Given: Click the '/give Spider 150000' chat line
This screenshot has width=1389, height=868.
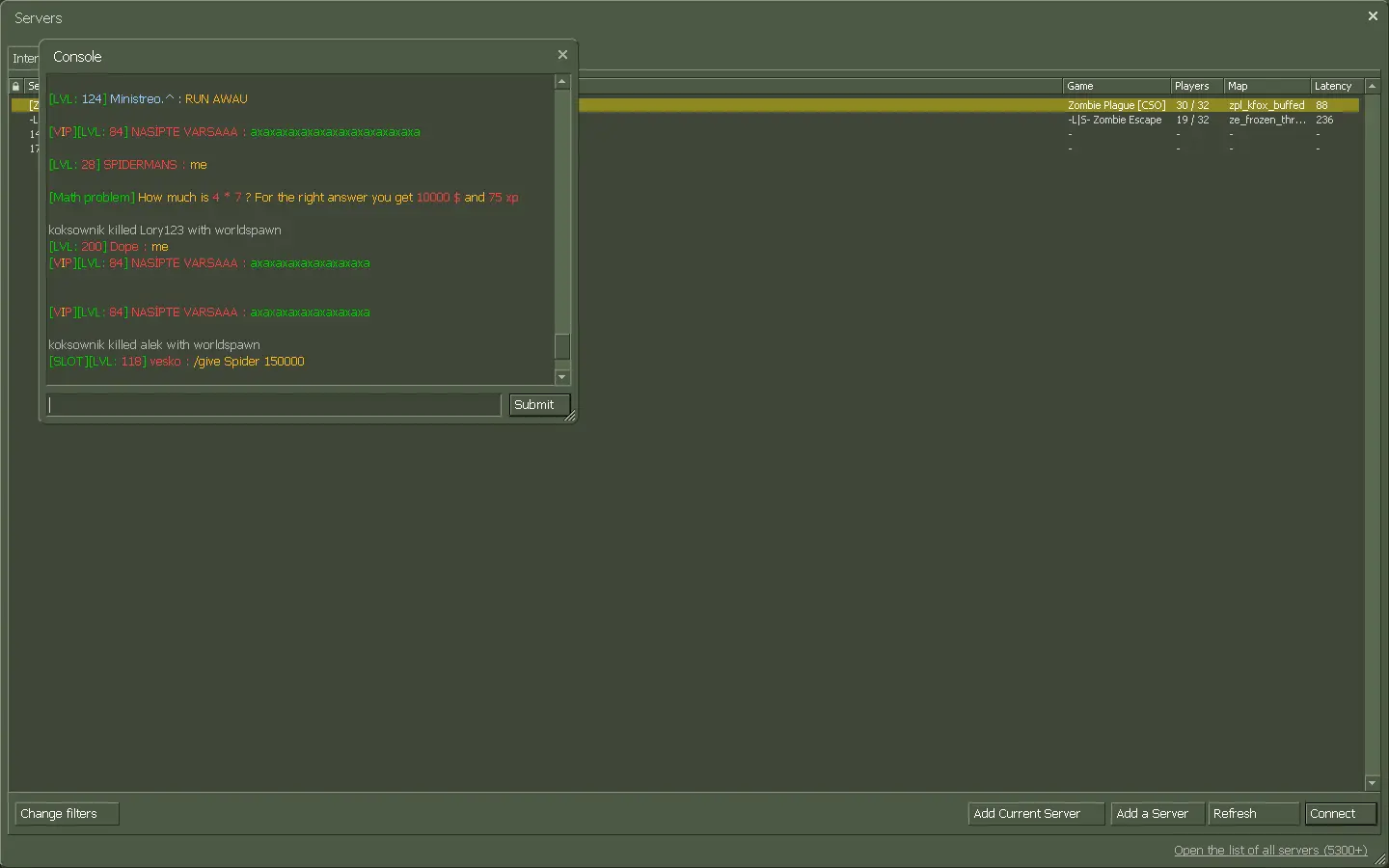Looking at the screenshot, I should [x=177, y=362].
